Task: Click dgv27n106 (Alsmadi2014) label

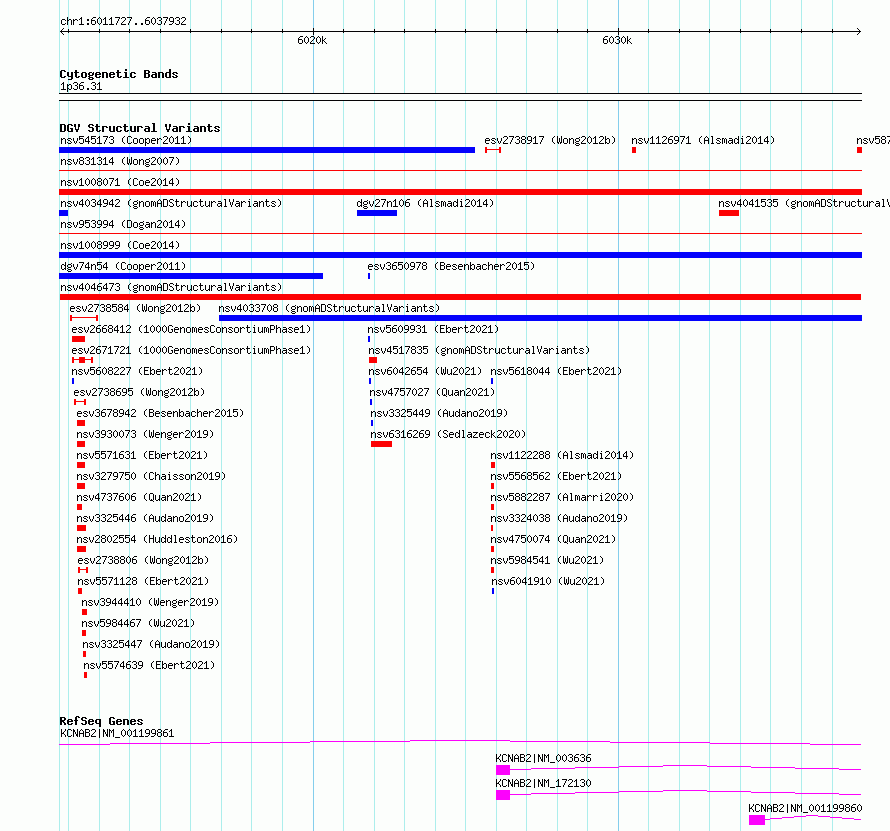Action: tap(425, 203)
